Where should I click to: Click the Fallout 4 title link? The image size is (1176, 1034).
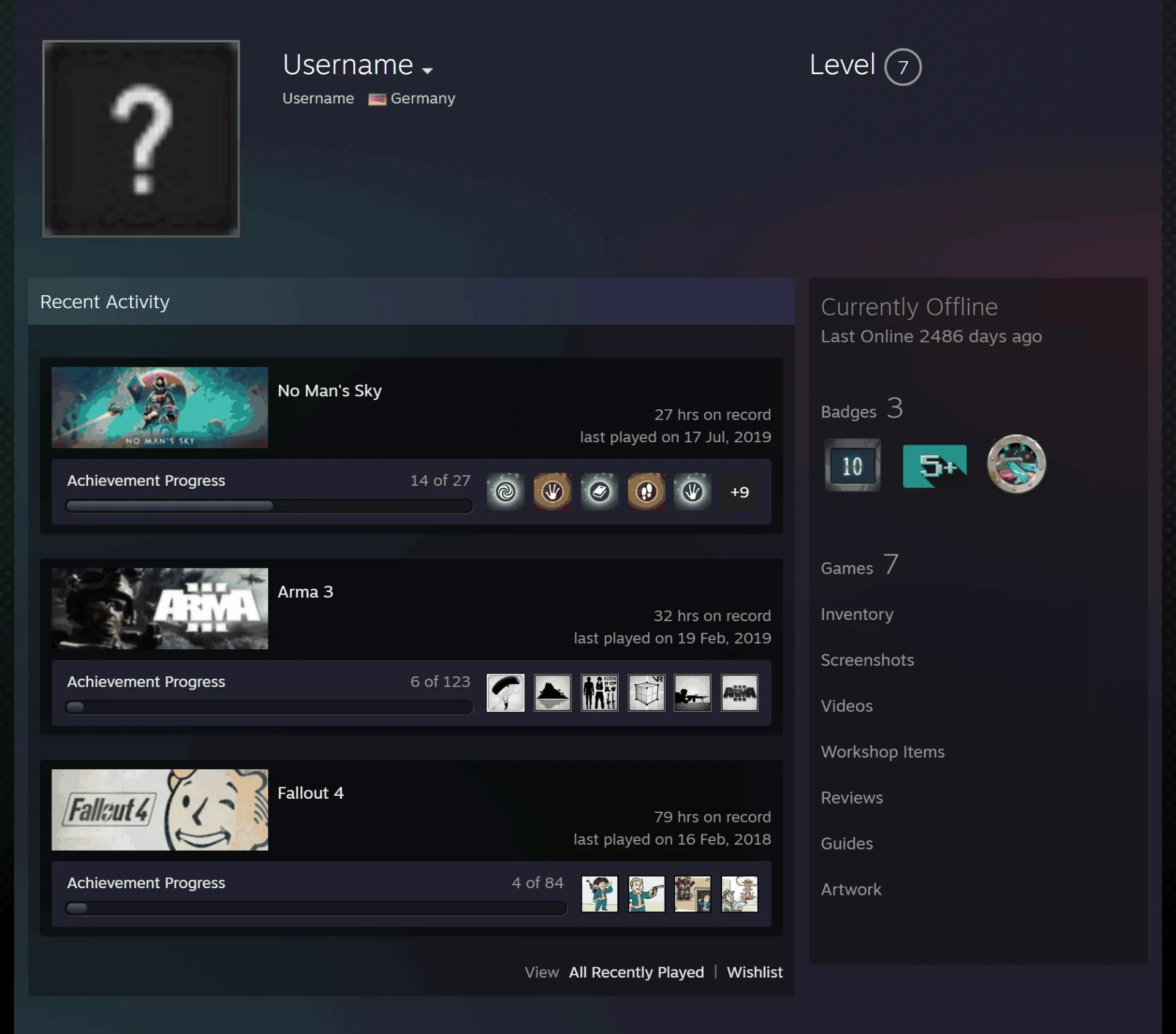[x=311, y=793]
